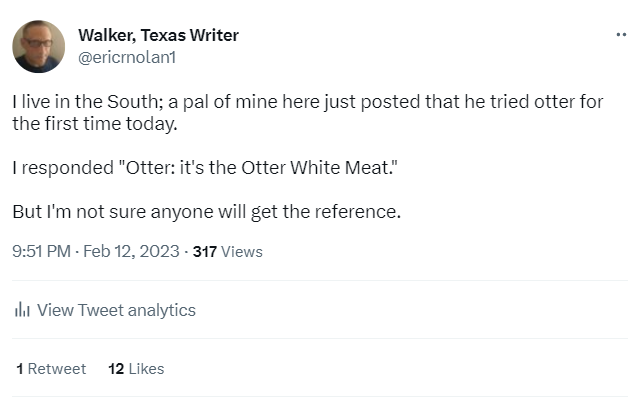This screenshot has height=401, width=628.
Task: Open the "View Tweet analytics" link
Action: 116,310
